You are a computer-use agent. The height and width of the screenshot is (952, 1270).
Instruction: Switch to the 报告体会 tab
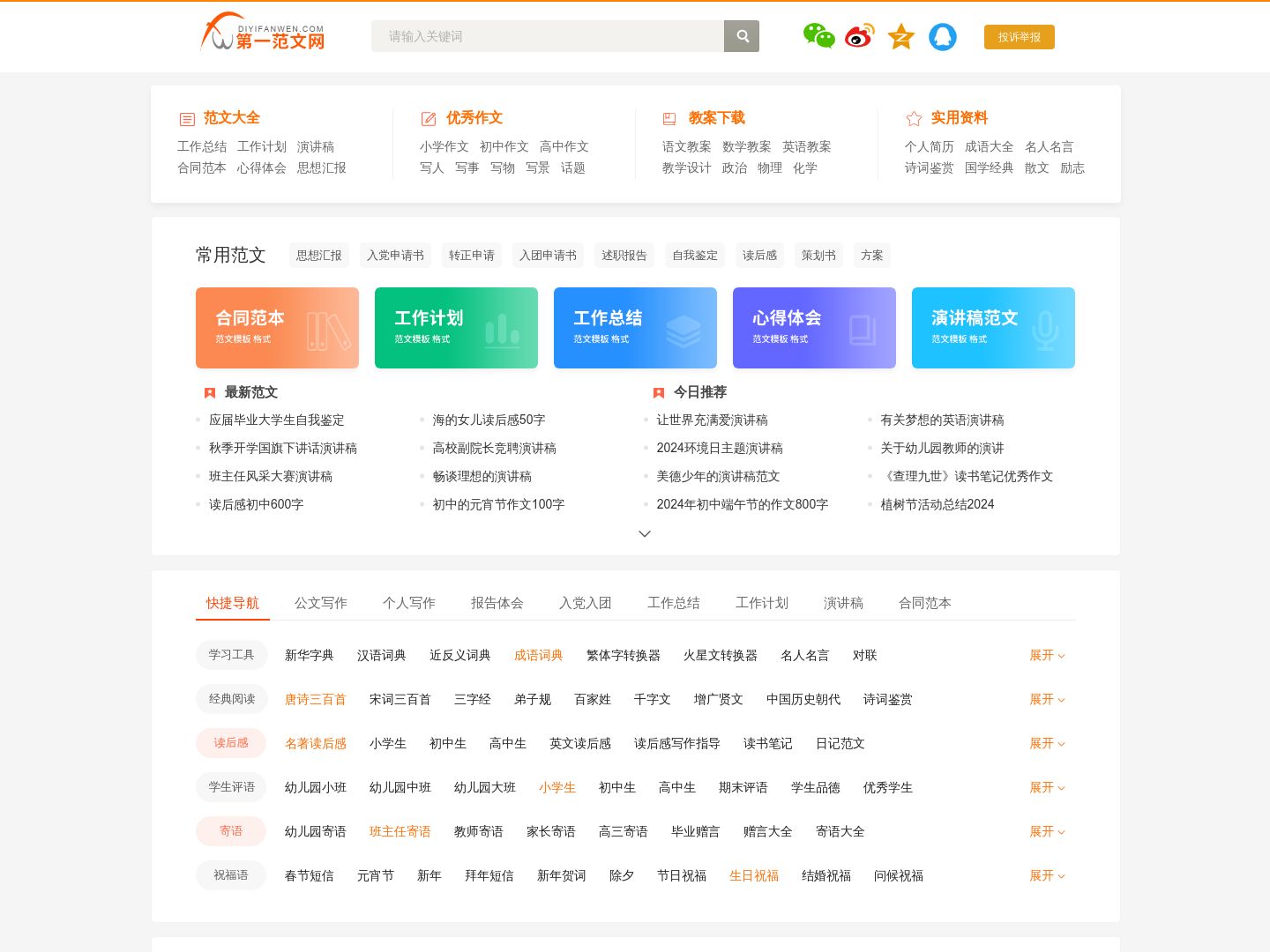[x=497, y=603]
